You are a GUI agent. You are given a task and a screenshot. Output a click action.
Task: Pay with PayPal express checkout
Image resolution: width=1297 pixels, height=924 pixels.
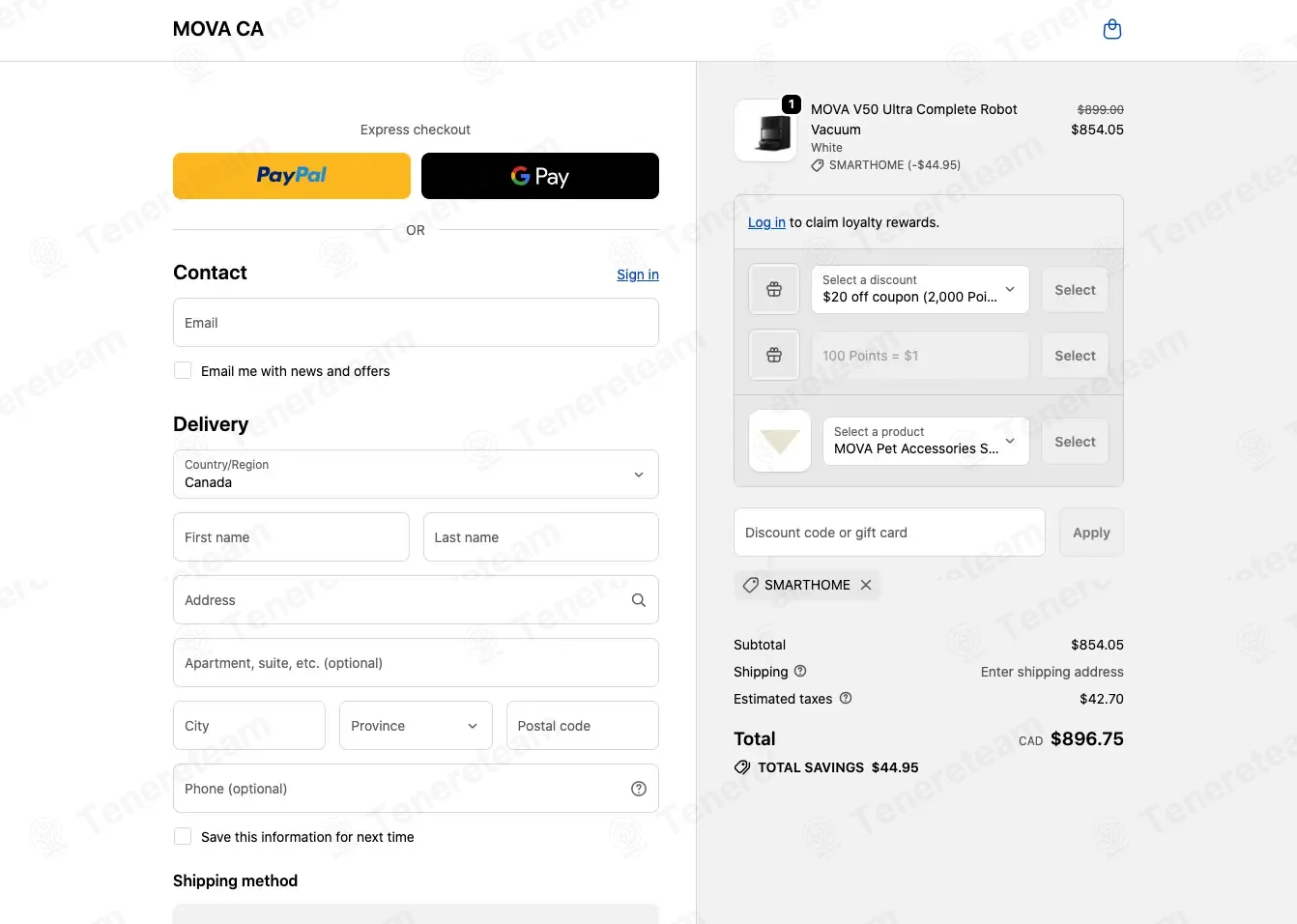click(292, 176)
